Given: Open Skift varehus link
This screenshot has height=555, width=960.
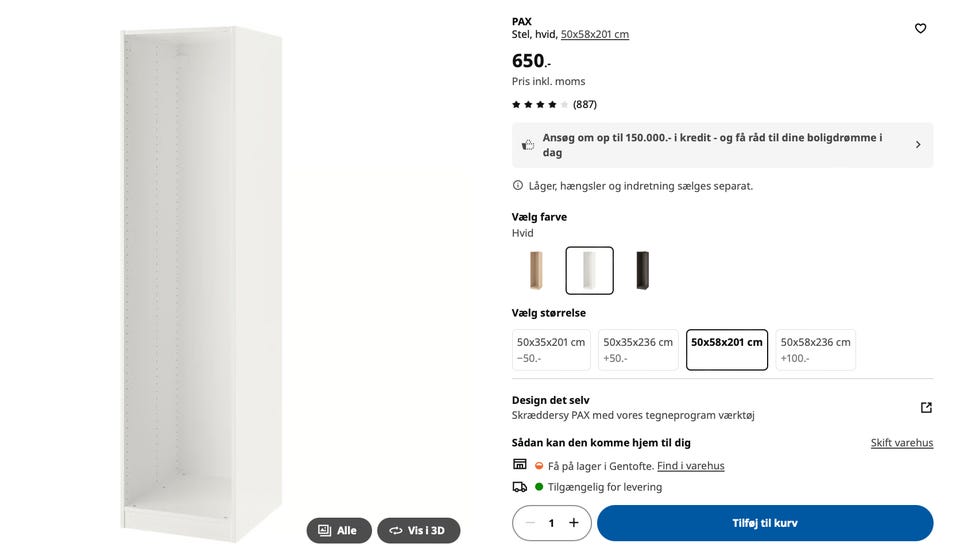Looking at the screenshot, I should click(902, 442).
